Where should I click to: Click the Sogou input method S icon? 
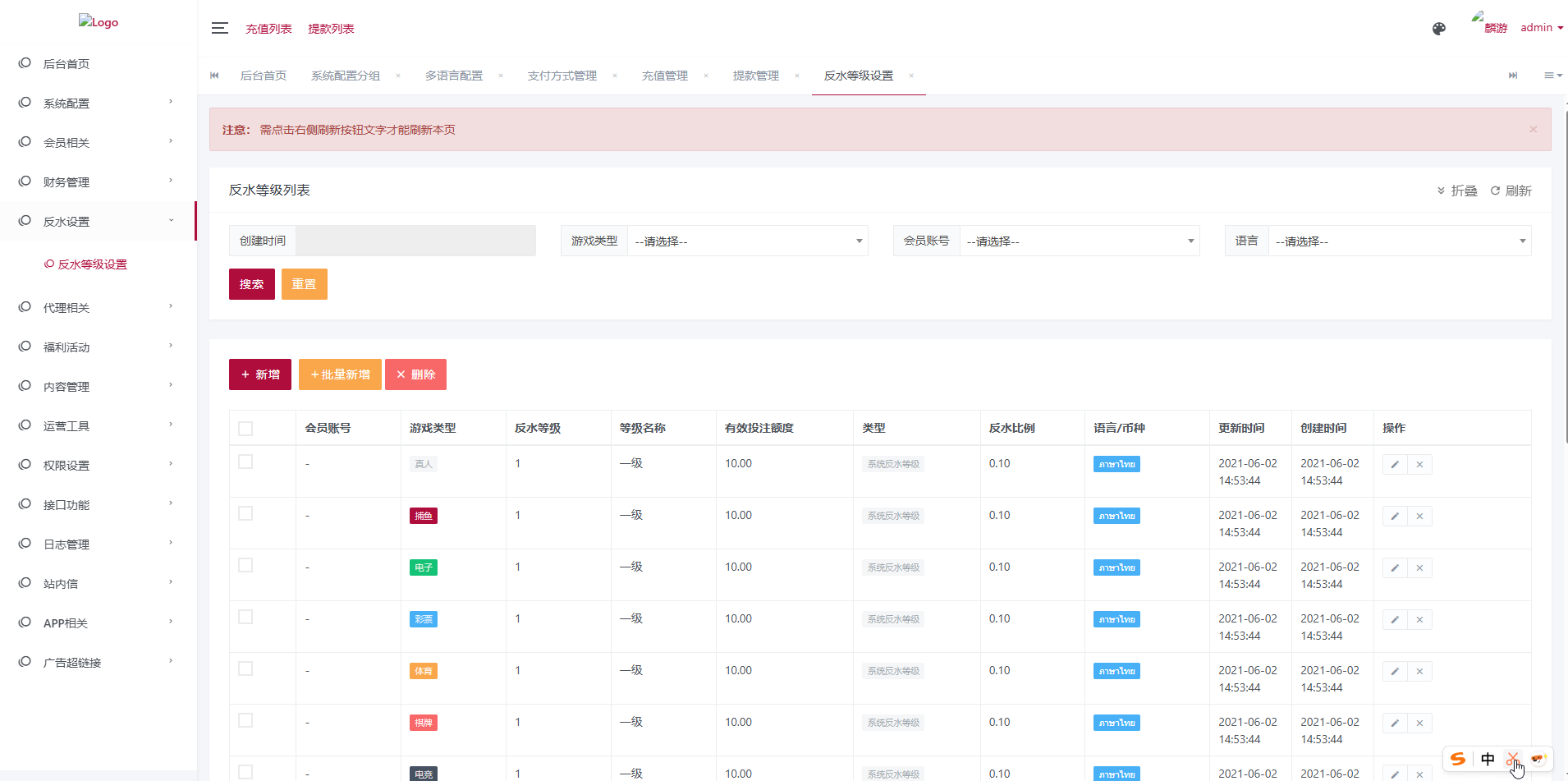click(1458, 759)
